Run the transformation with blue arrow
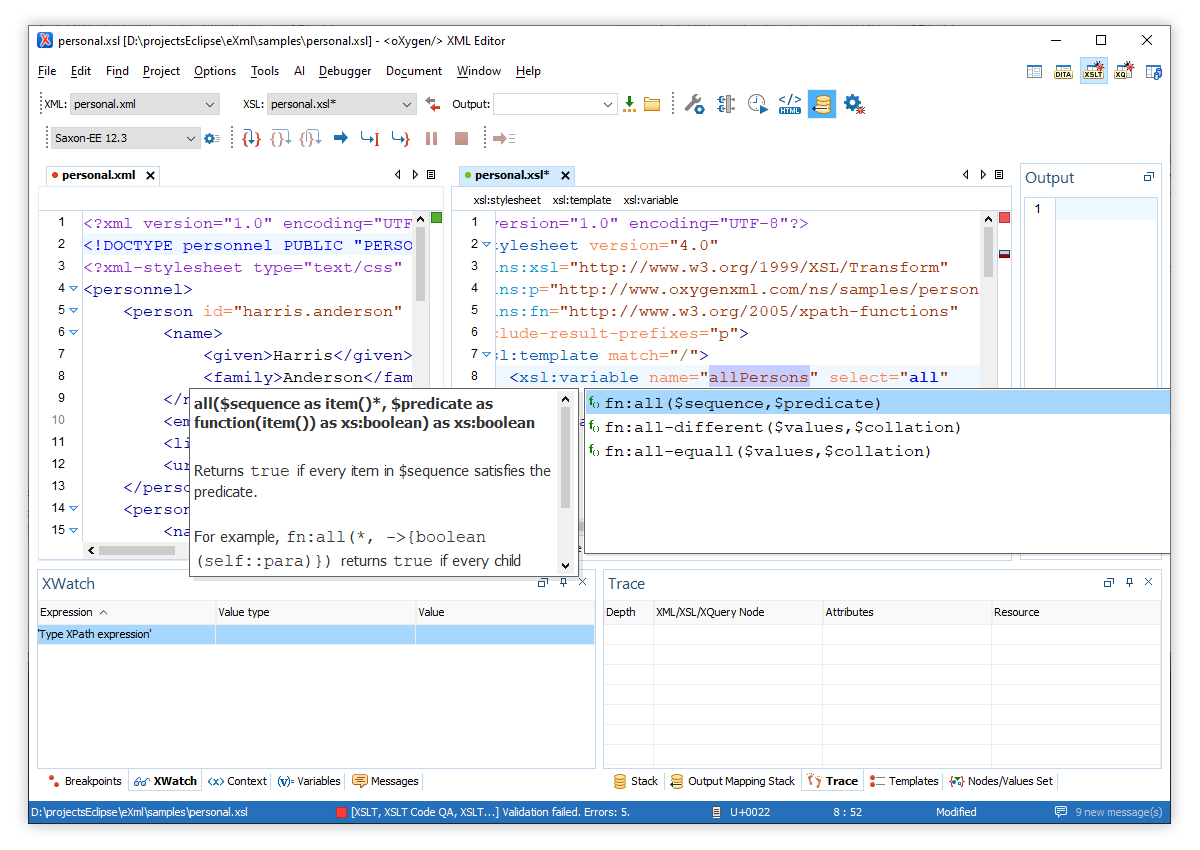 [341, 138]
